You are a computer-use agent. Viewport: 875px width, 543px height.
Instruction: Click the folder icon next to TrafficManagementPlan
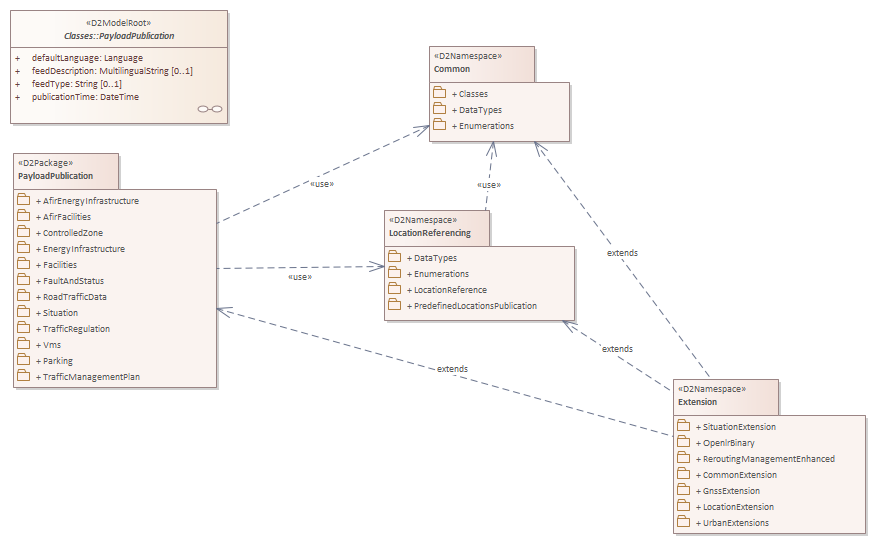(24, 376)
